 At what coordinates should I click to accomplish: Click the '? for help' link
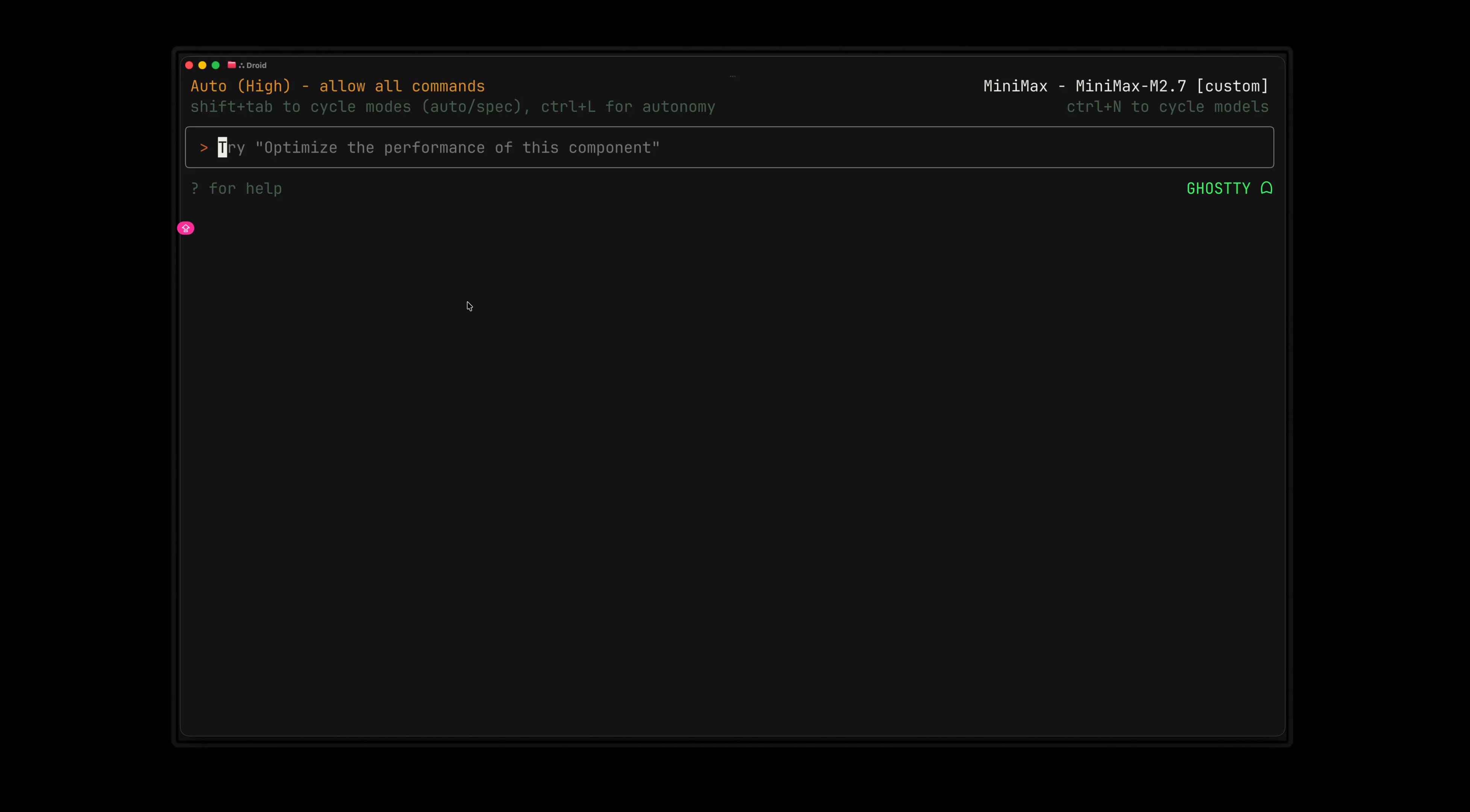[x=236, y=188]
